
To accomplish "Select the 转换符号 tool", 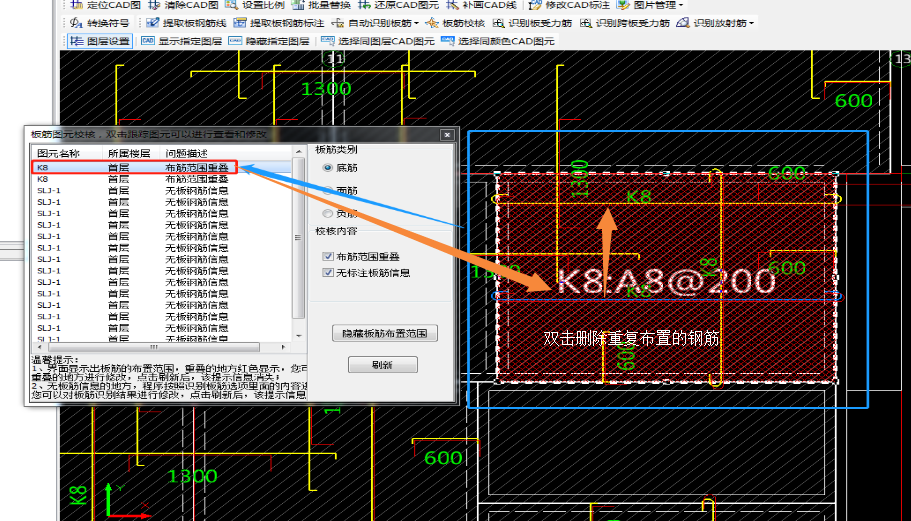I will (99, 23).
